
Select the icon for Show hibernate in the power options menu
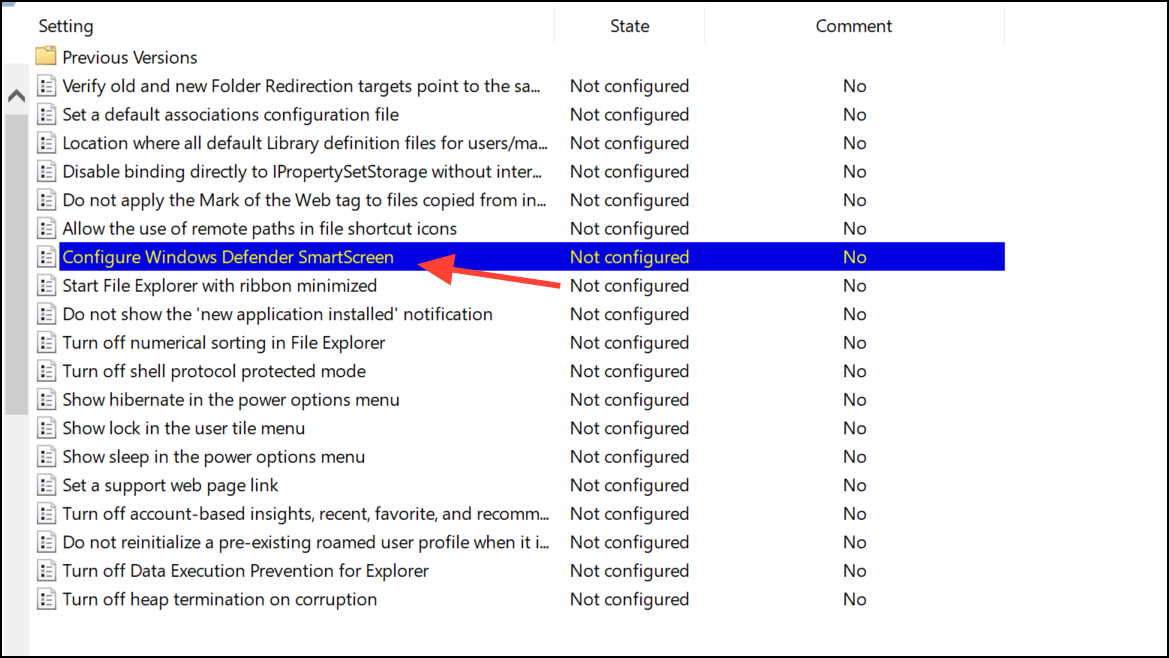pos(46,399)
